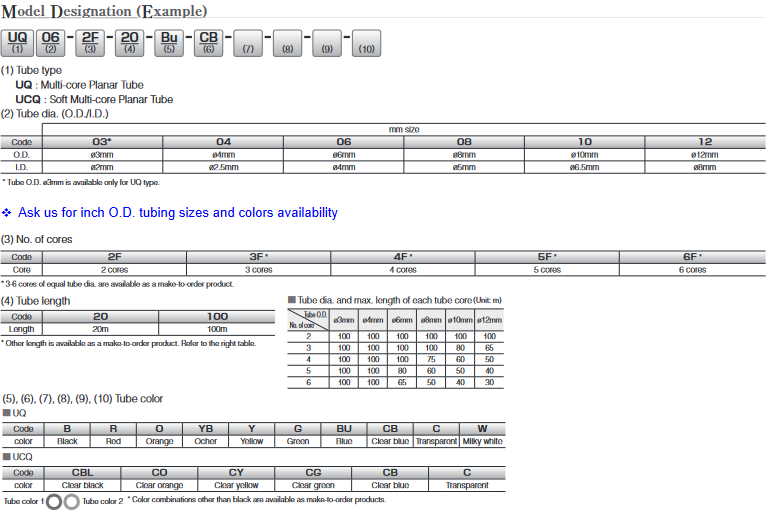Viewport: 774px width, 513px height.
Task: Click the empty (10) designation box
Action: 366,43
